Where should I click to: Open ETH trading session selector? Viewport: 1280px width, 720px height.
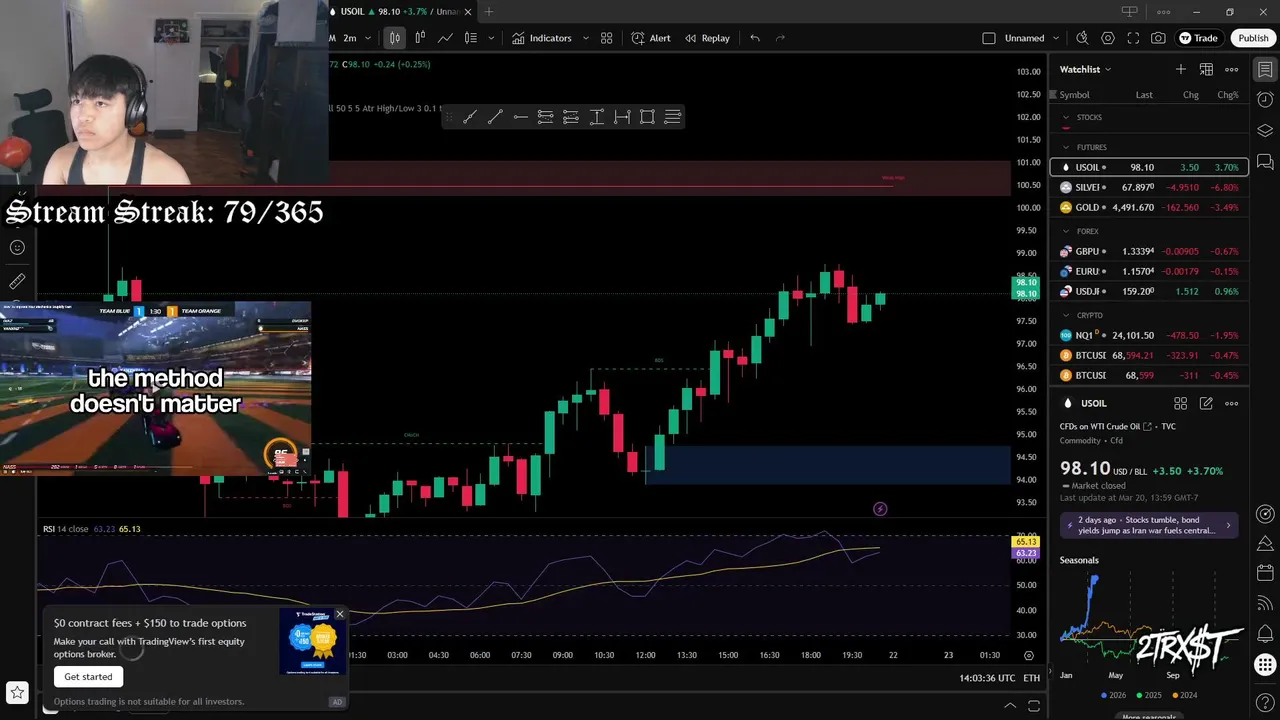[1031, 678]
